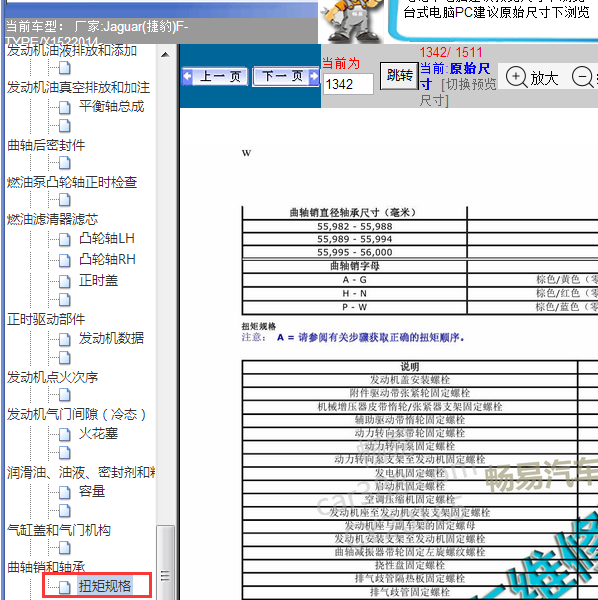Go to next page with 下一页 button
Viewport: 598px width, 600px height.
pos(285,76)
